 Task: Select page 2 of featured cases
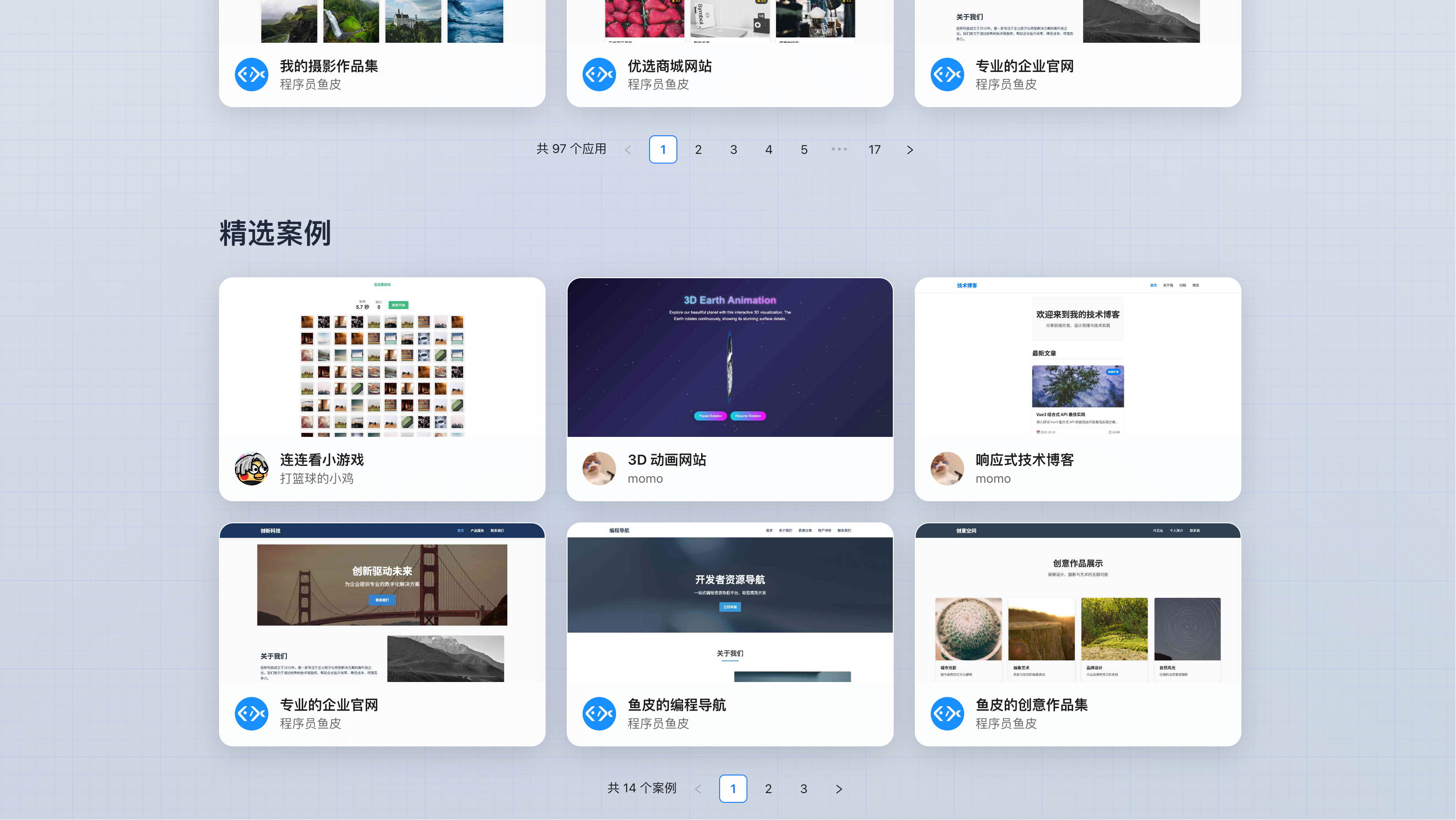coord(768,789)
